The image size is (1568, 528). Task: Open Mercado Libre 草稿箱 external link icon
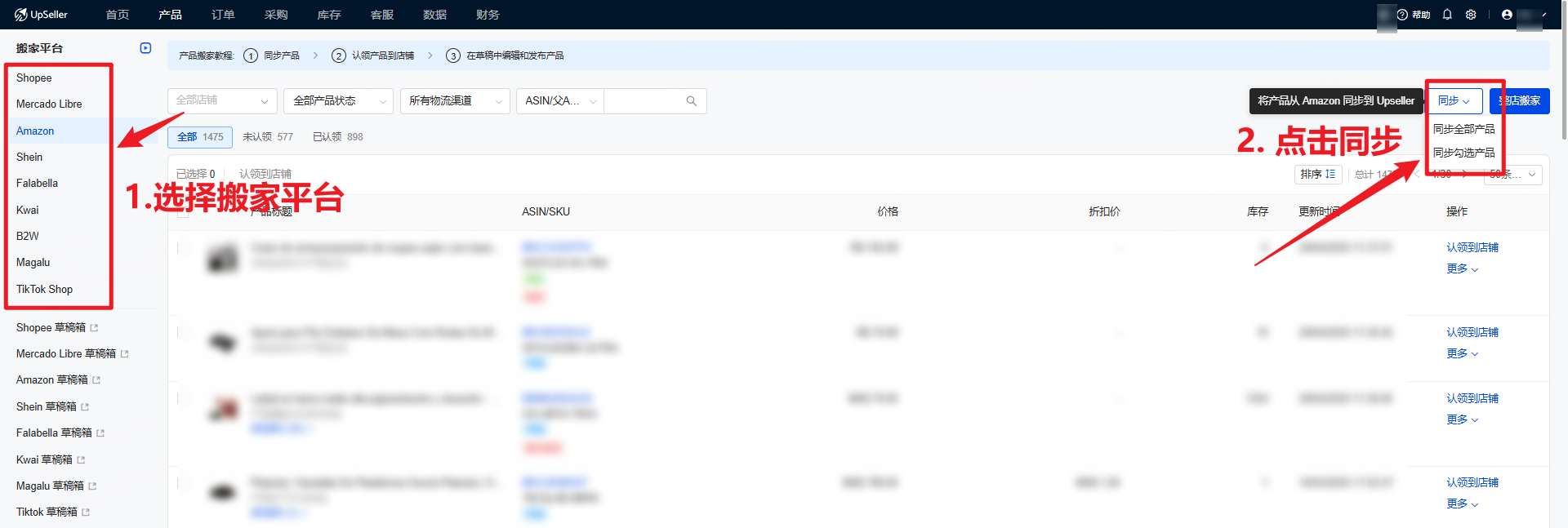pyautogui.click(x=124, y=354)
